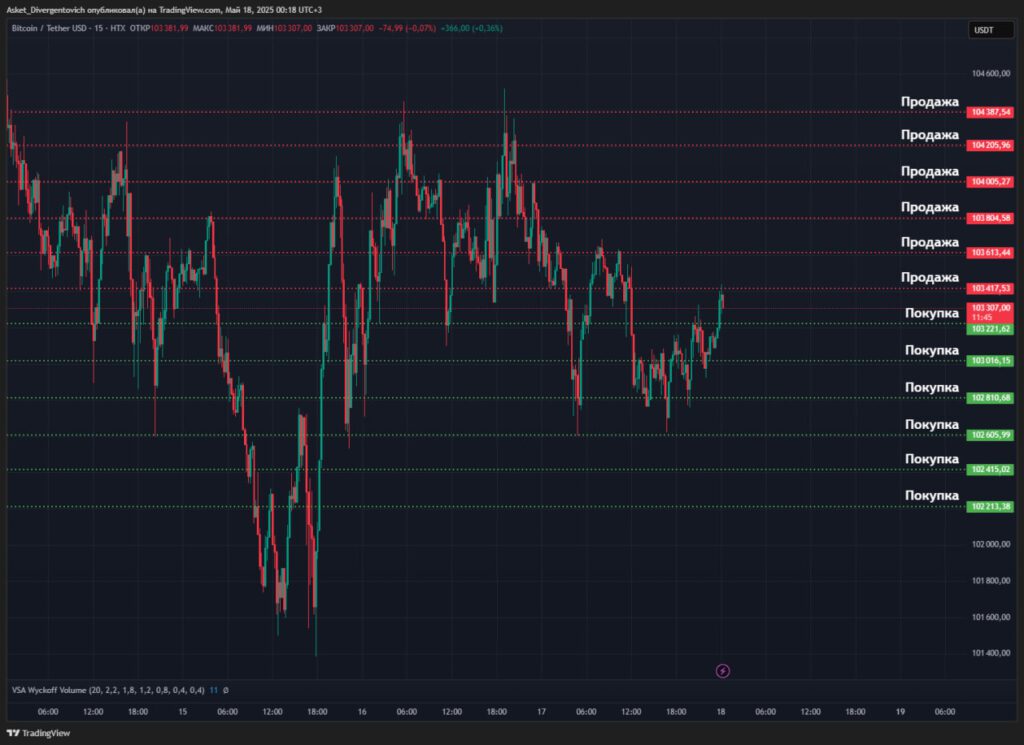1024x745 pixels.
Task: Click the Покупка label at 103 221,62
Action: (x=931, y=313)
